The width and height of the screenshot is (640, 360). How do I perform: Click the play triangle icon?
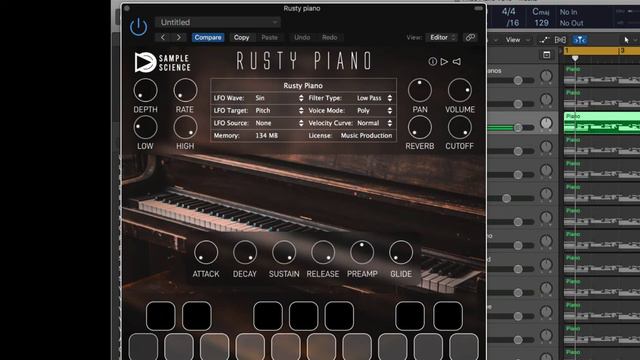[444, 62]
